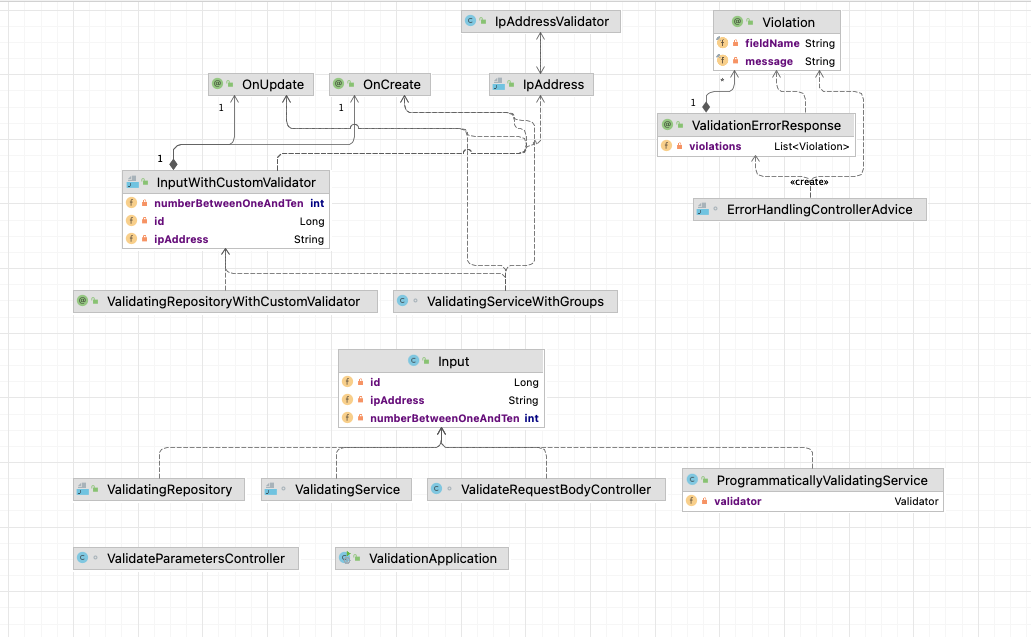Click the green annotation icon on Violation header
Screen dimensions: 1031x637
pos(737,21)
